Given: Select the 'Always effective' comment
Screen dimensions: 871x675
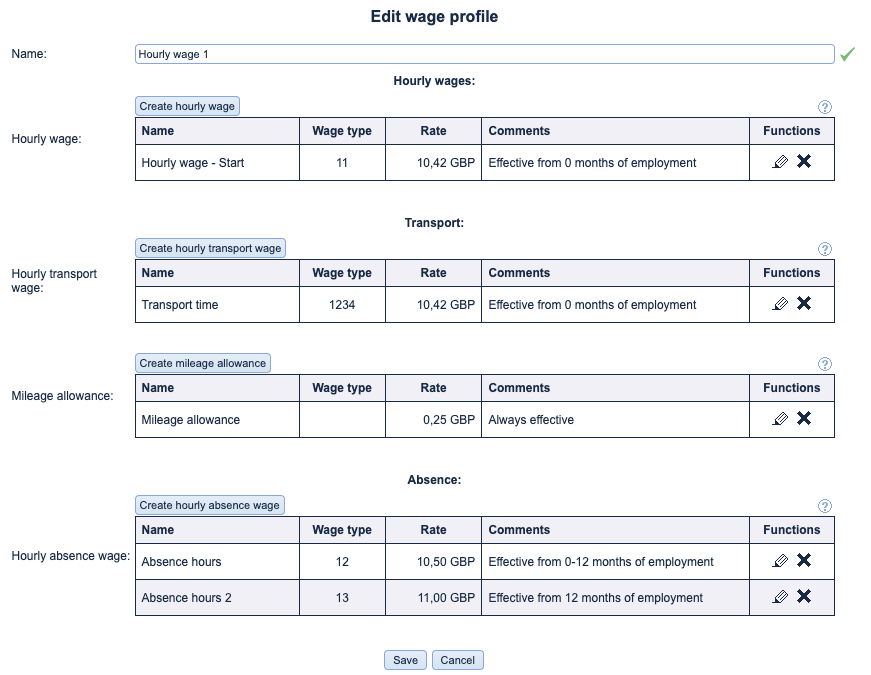Looking at the screenshot, I should (x=531, y=420).
